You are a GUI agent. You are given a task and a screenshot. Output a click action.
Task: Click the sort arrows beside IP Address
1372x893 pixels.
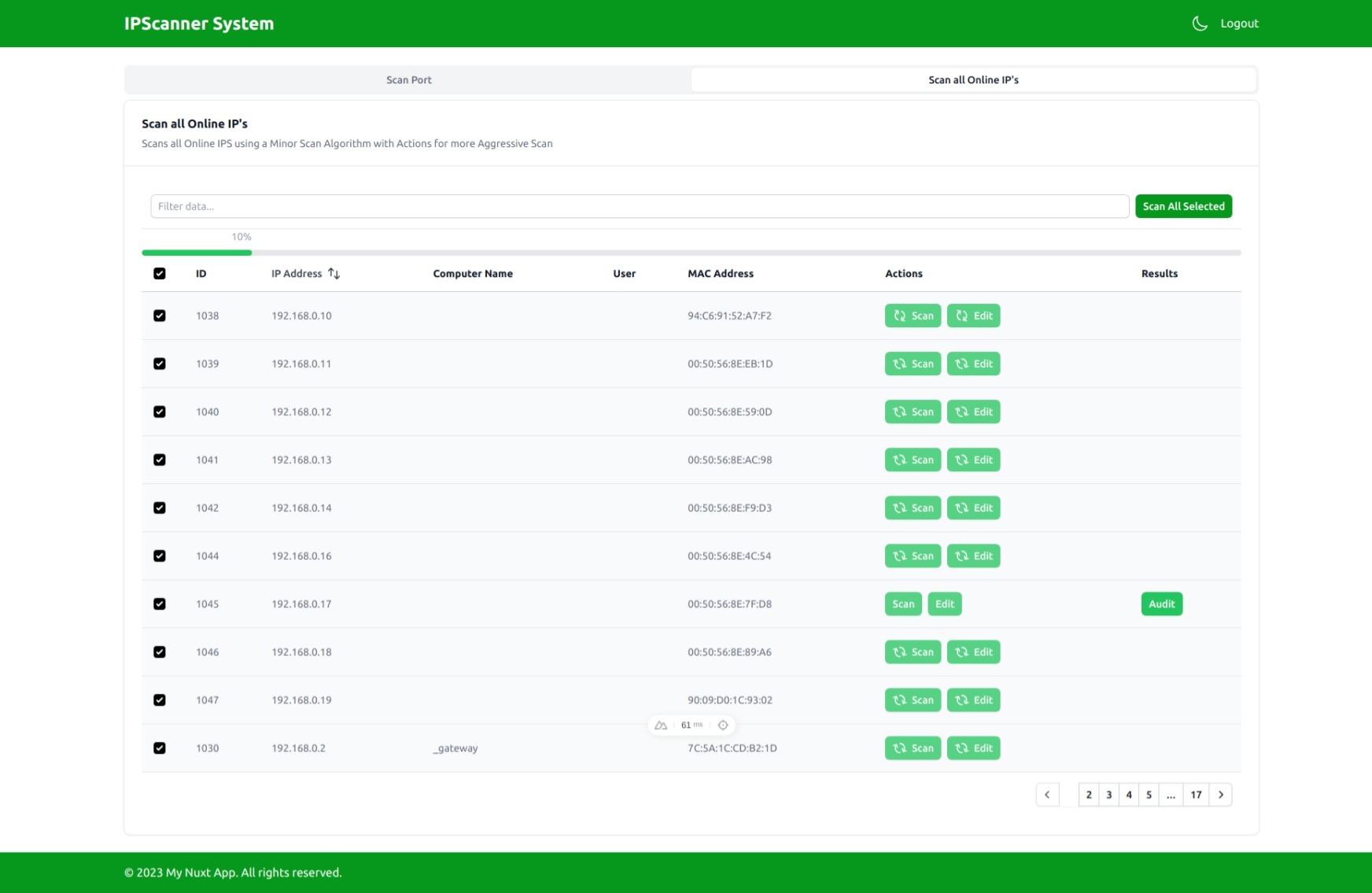pos(334,274)
